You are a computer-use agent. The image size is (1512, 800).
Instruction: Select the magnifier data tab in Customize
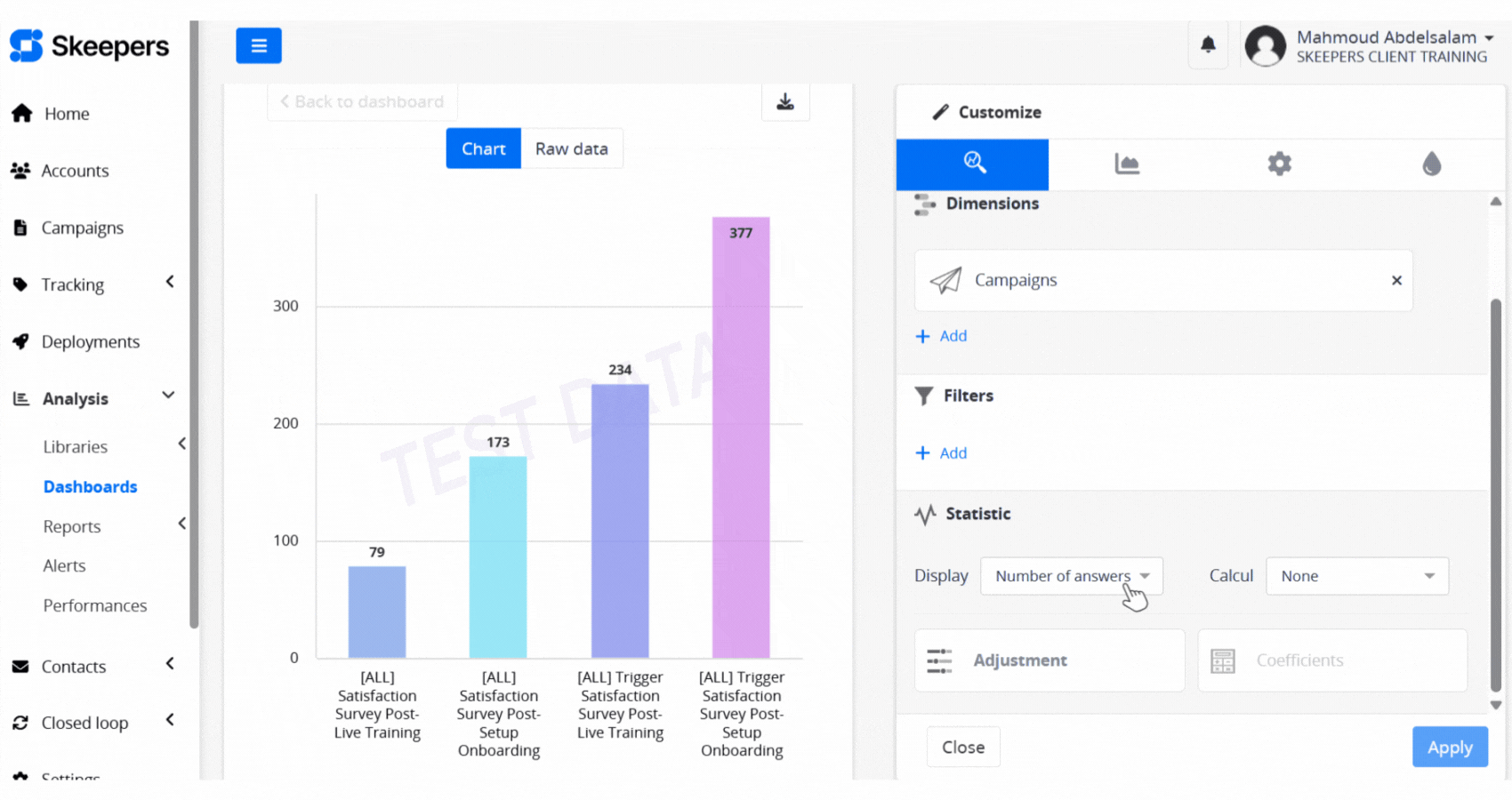point(973,164)
